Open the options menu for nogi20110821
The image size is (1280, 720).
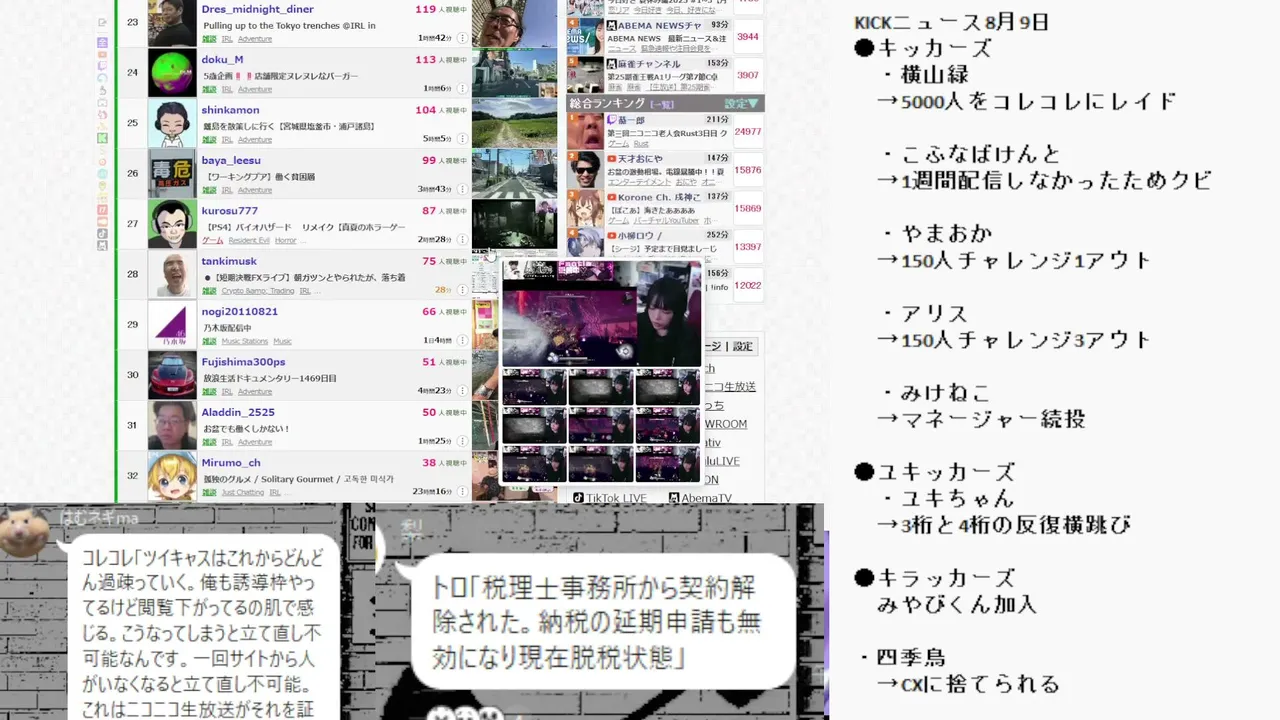point(462,341)
